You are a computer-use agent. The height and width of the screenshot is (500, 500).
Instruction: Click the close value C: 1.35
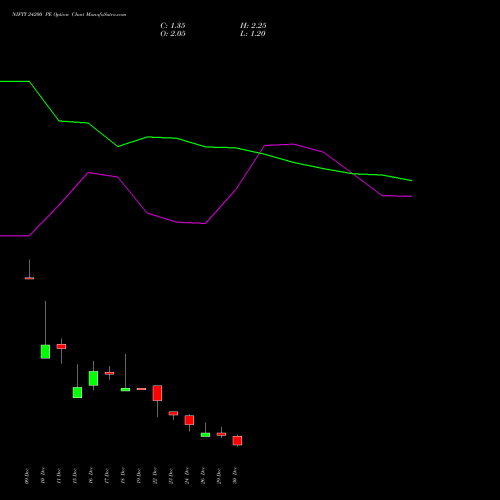(173, 26)
